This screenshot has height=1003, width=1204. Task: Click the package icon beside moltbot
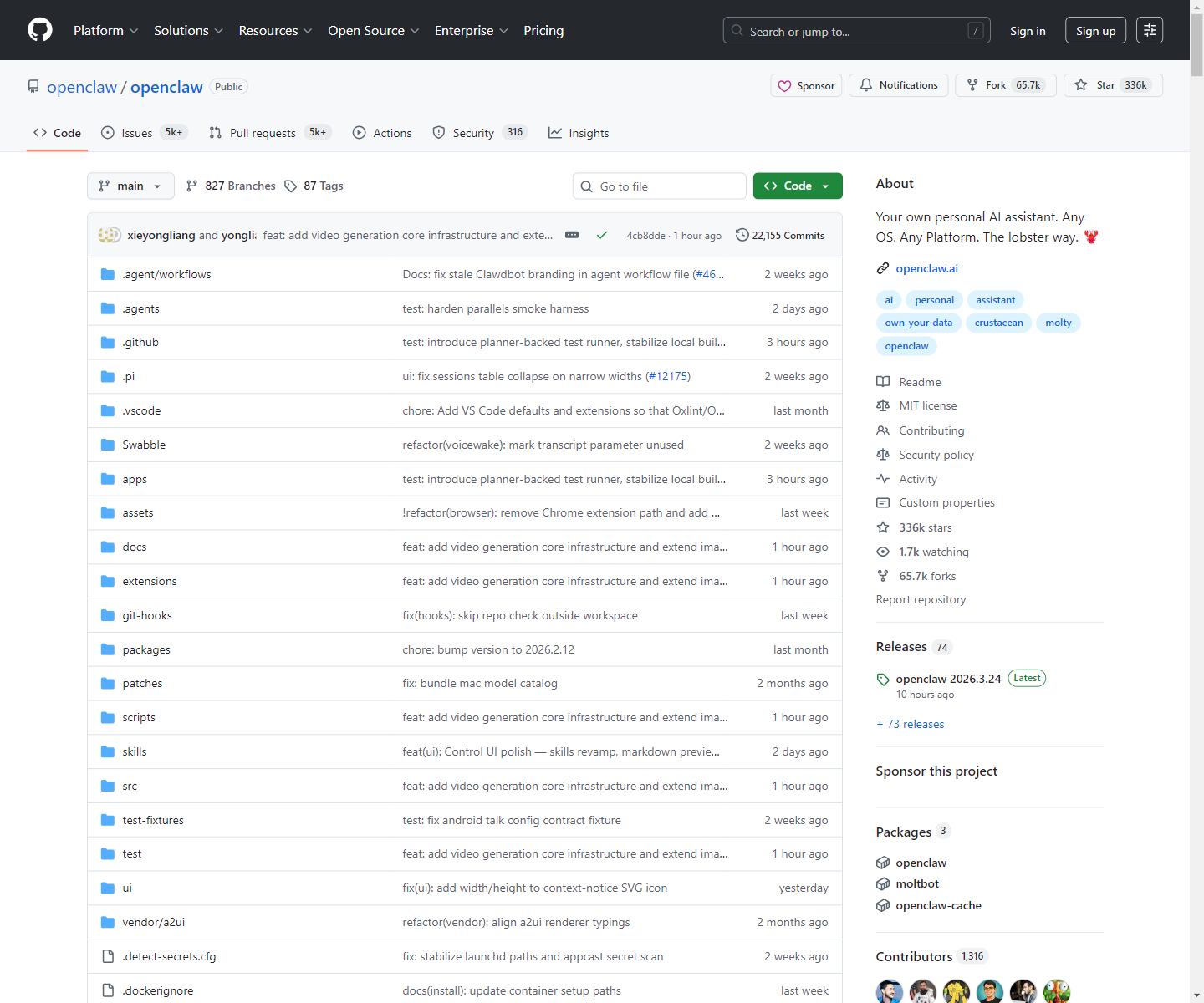(882, 883)
